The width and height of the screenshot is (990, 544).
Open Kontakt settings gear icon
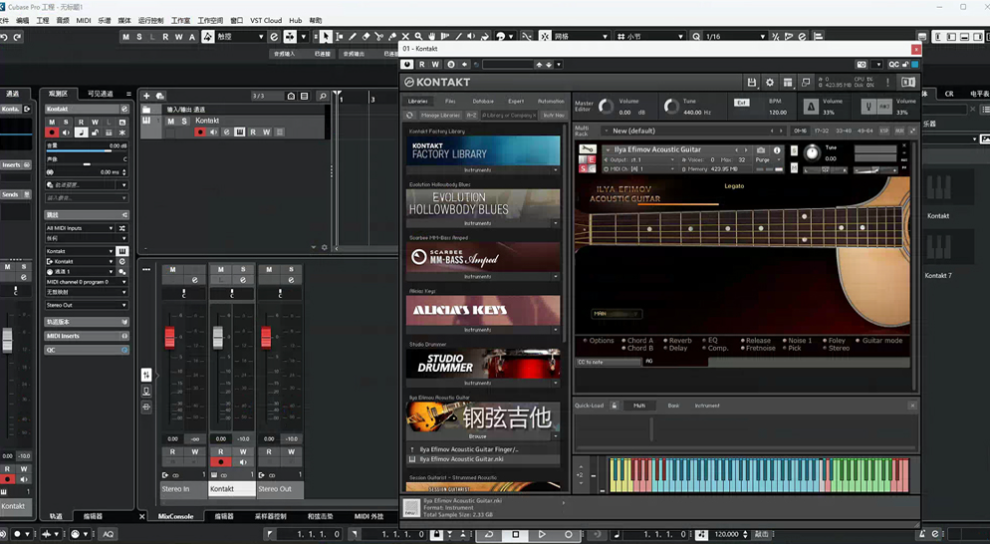tap(770, 82)
